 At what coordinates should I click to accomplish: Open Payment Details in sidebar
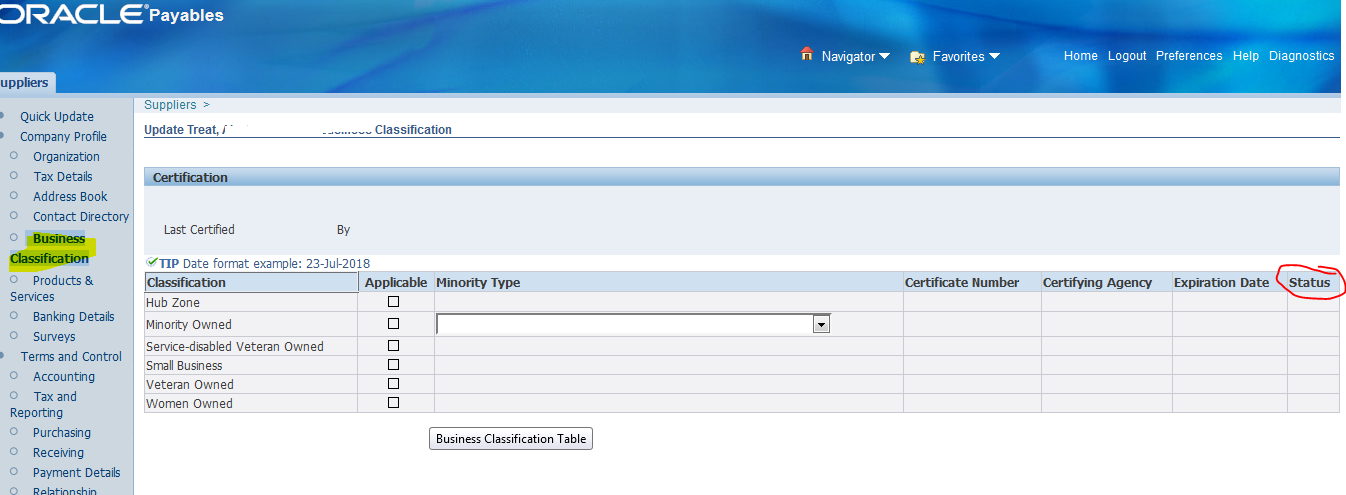(x=77, y=473)
